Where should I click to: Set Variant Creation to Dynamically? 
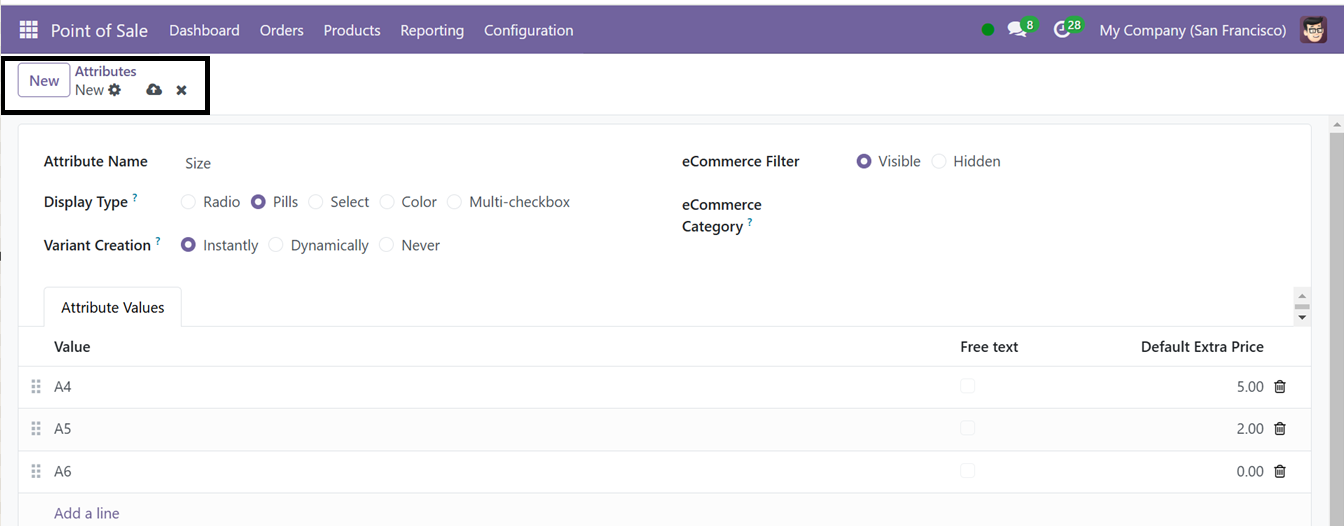coord(276,245)
